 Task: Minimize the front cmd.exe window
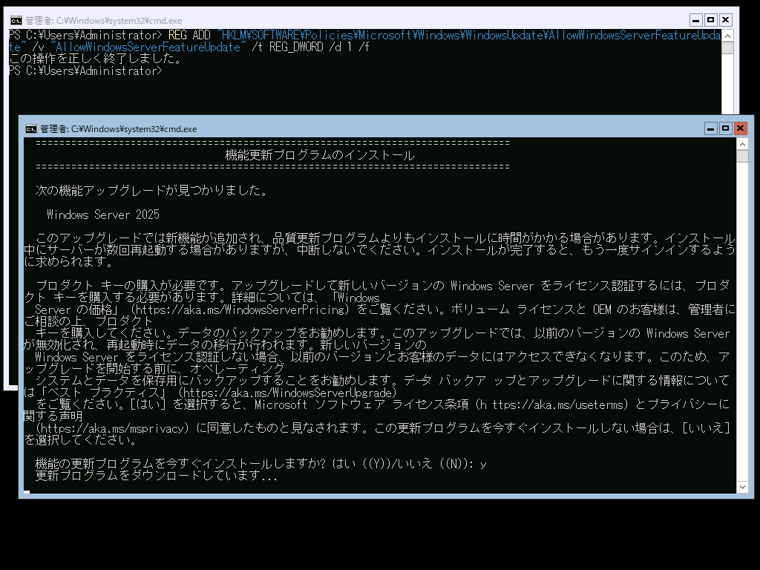(x=711, y=128)
